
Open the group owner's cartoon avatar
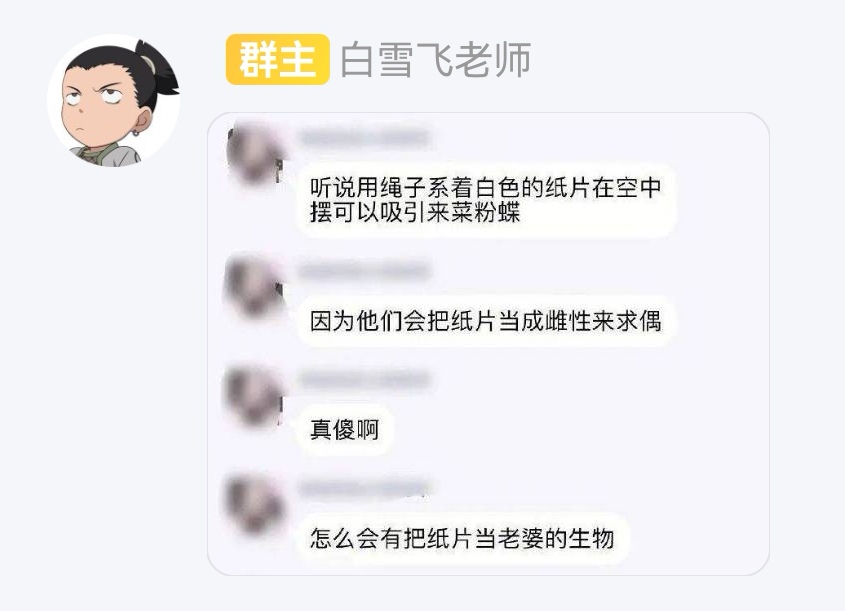click(x=114, y=101)
